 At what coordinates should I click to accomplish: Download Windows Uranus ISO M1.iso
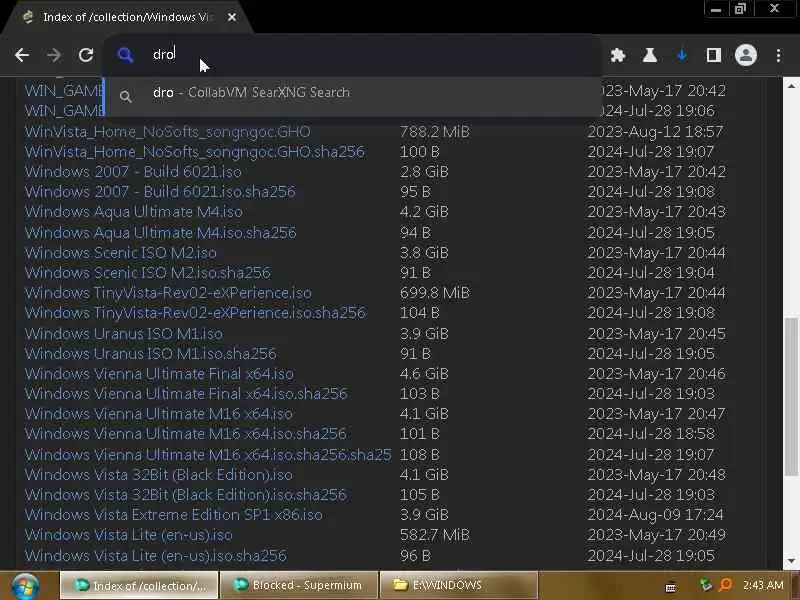click(x=123, y=334)
